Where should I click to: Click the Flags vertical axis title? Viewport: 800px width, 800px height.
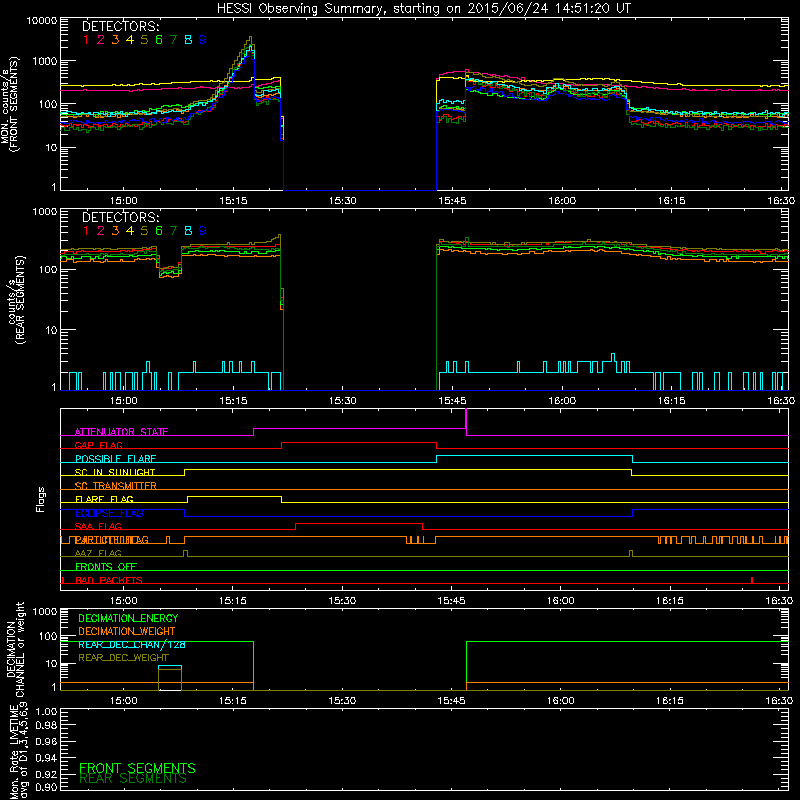40,499
